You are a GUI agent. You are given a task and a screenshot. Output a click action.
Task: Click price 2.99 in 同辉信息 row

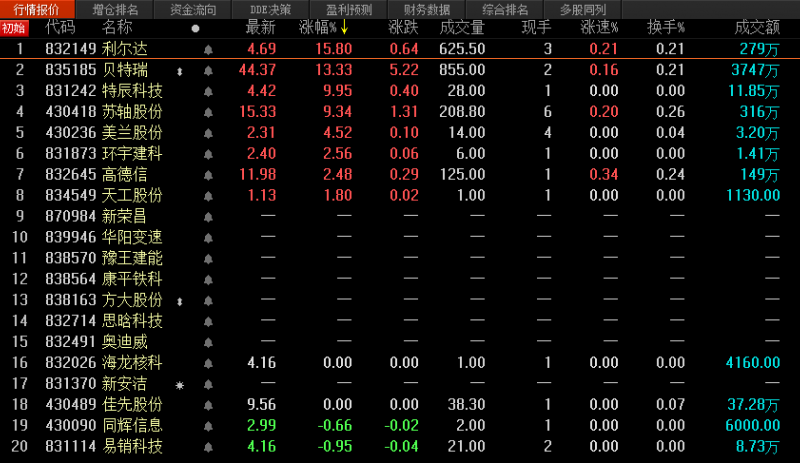pos(261,426)
